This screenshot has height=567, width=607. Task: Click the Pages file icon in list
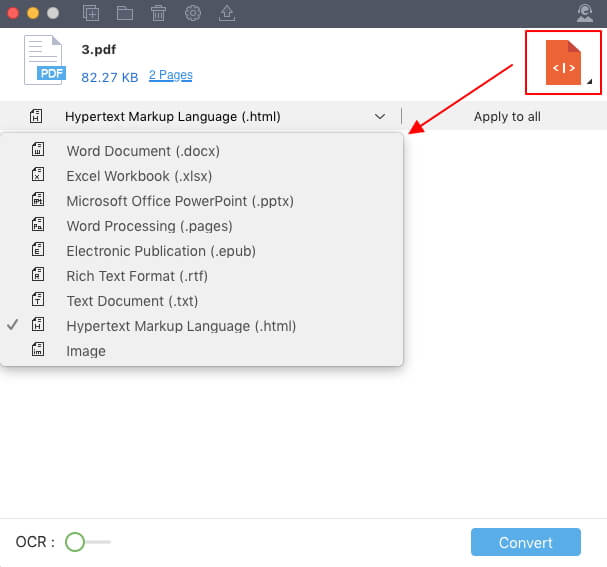point(38,224)
